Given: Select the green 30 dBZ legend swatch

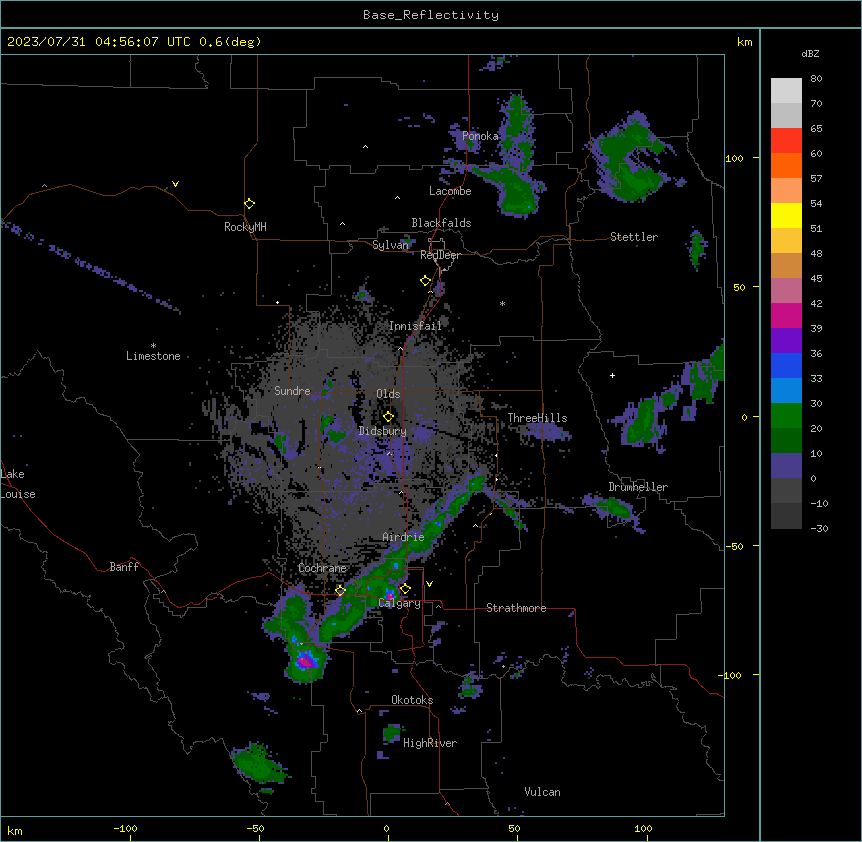Looking at the screenshot, I should click(x=786, y=416).
